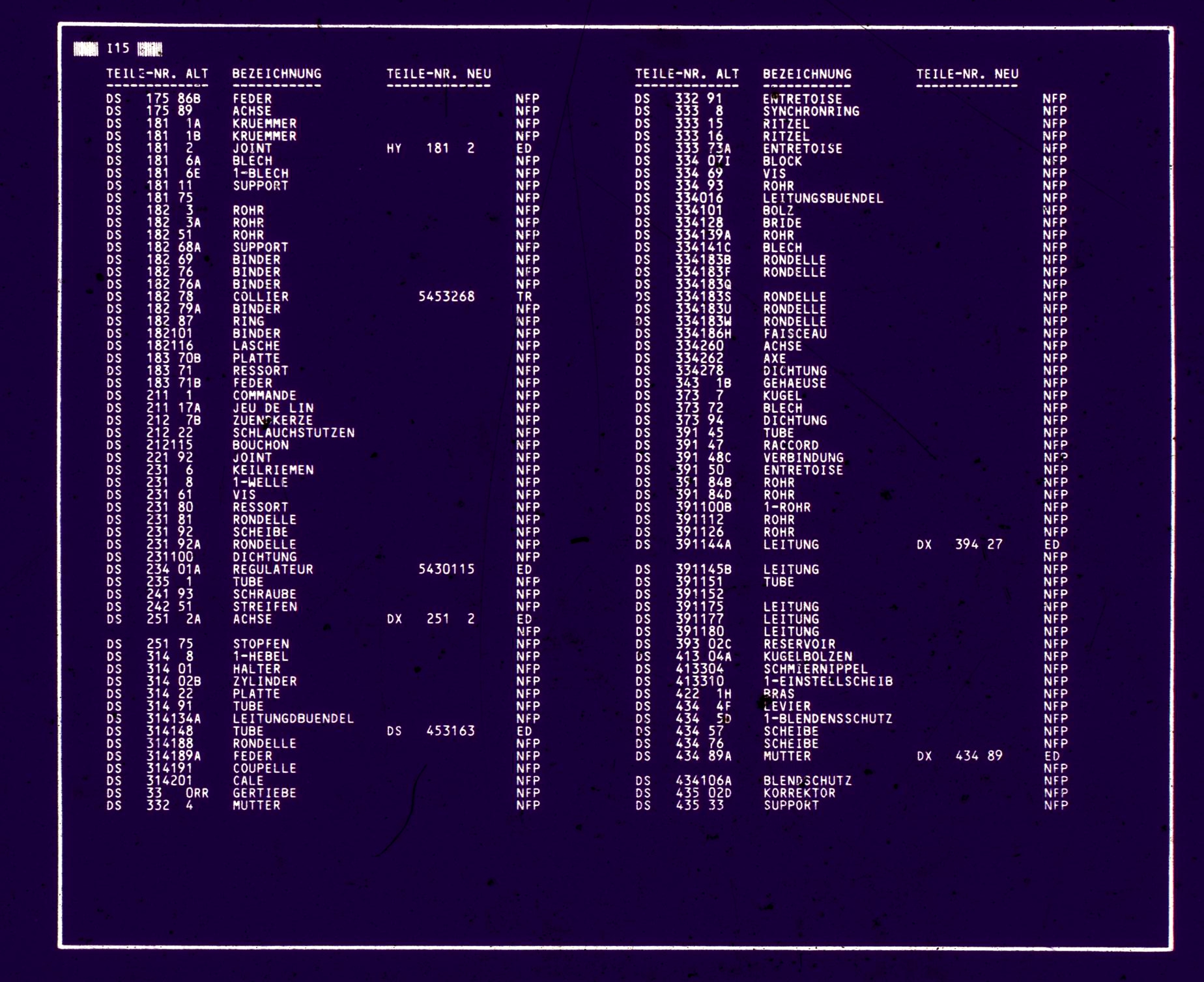
Task: Click the KORREKTOR description
Action: click(799, 793)
